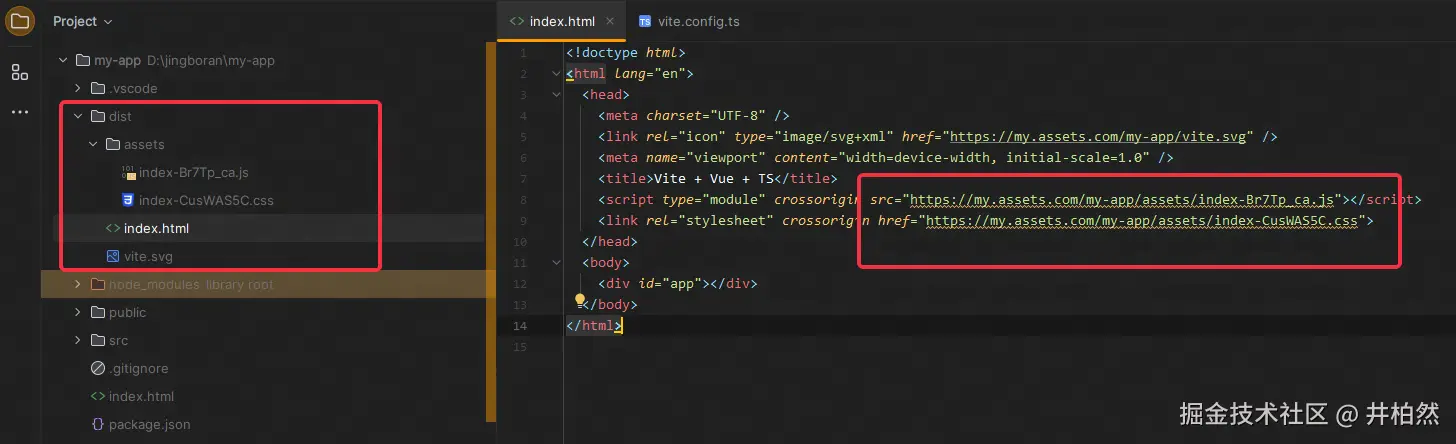Collapse the my-app root folder

point(62,60)
